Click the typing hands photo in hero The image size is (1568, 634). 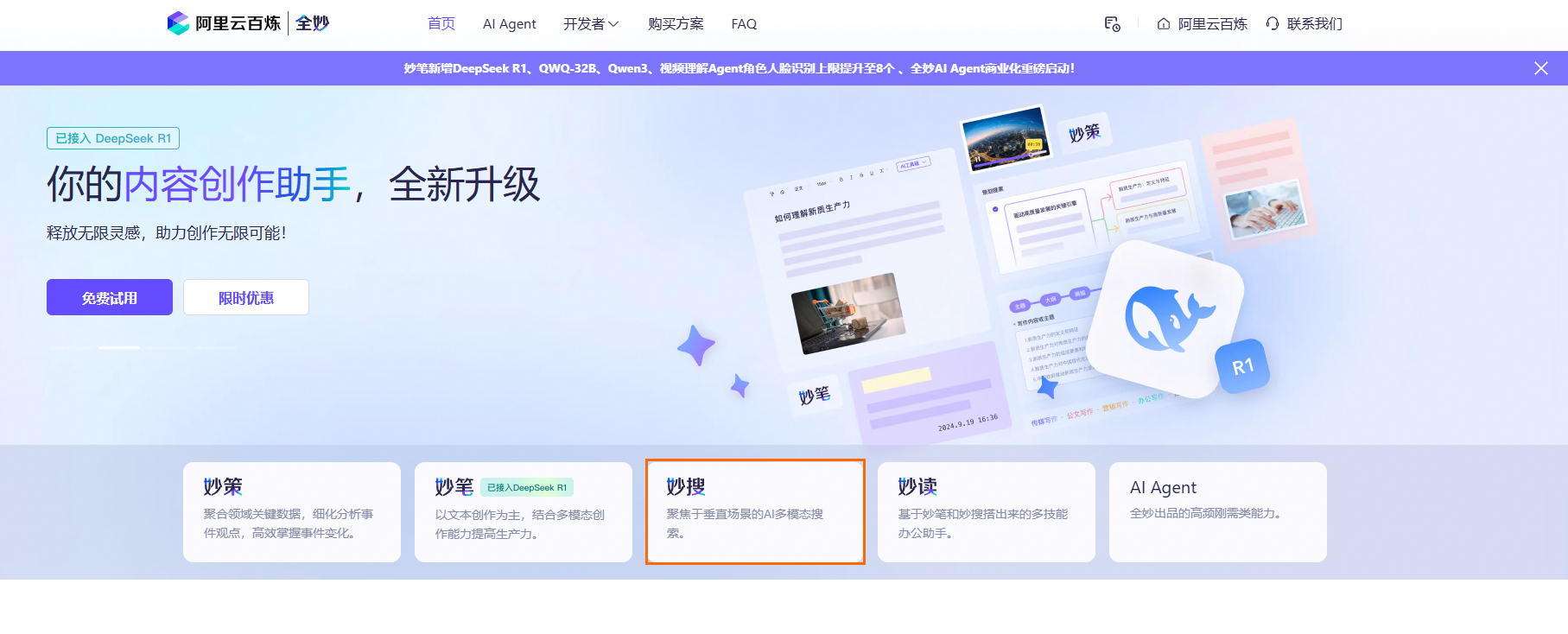point(1266,209)
